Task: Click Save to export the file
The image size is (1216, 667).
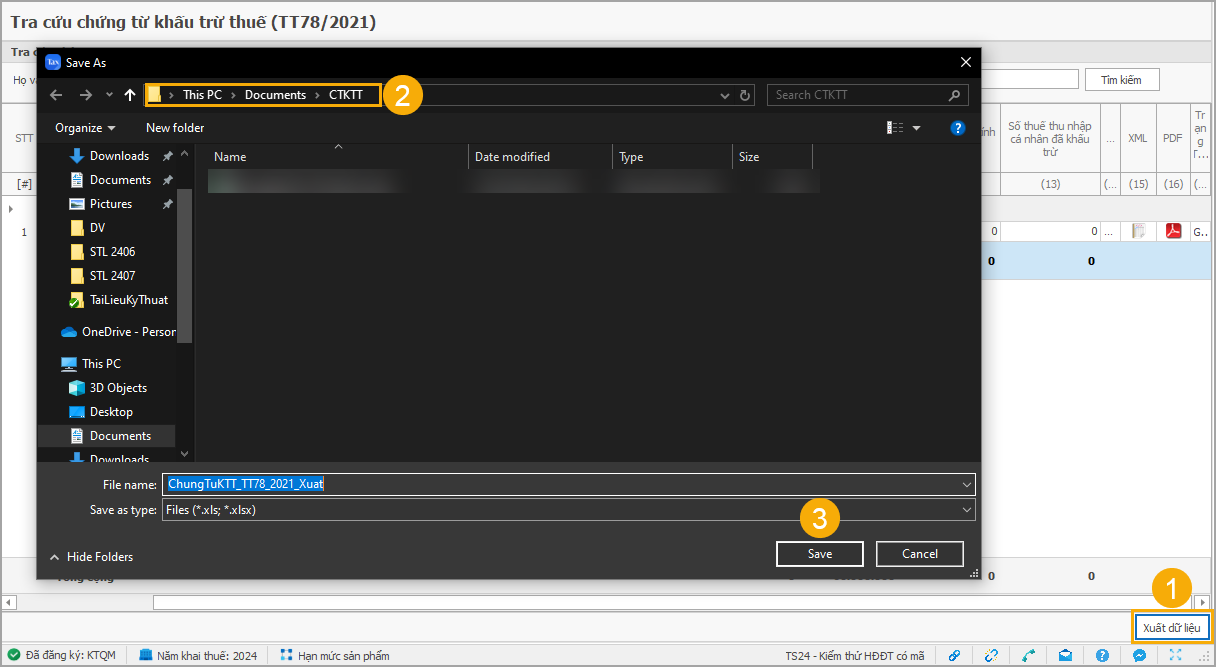Action: (x=820, y=554)
